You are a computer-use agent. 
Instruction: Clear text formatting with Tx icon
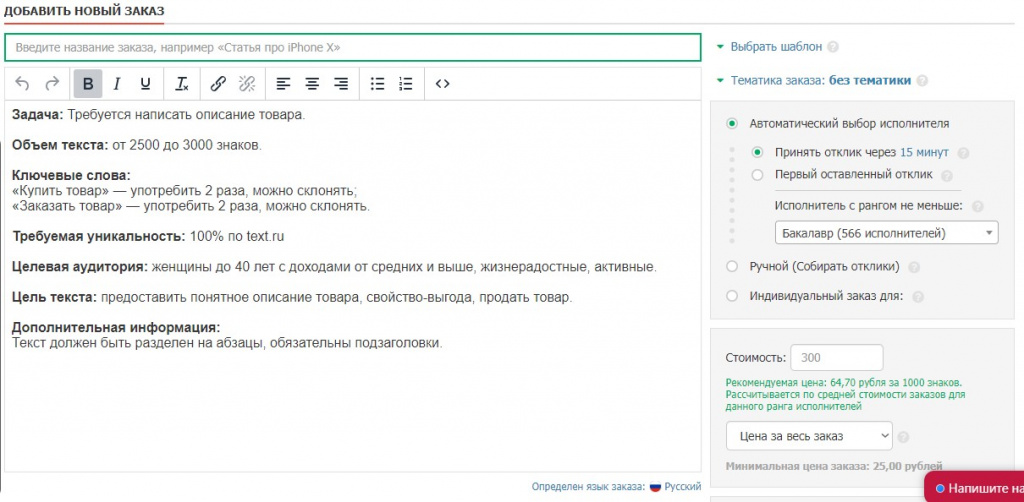pyautogui.click(x=182, y=84)
